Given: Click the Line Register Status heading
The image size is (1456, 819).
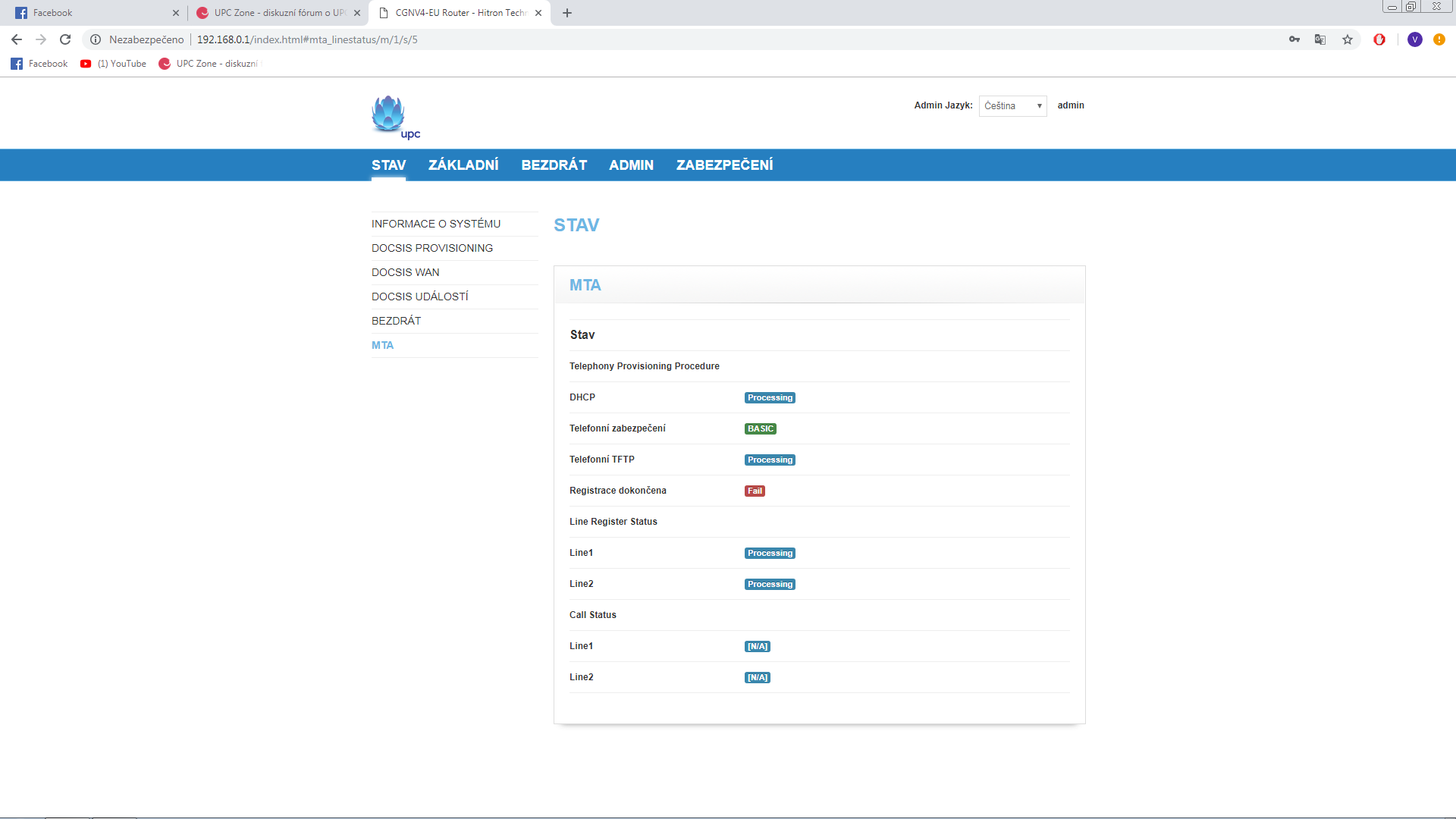Looking at the screenshot, I should (x=613, y=522).
